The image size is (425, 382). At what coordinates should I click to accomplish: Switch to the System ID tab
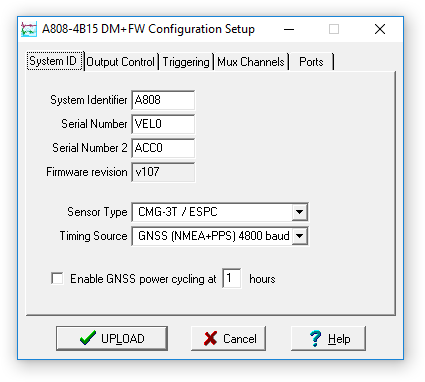pyautogui.click(x=55, y=61)
